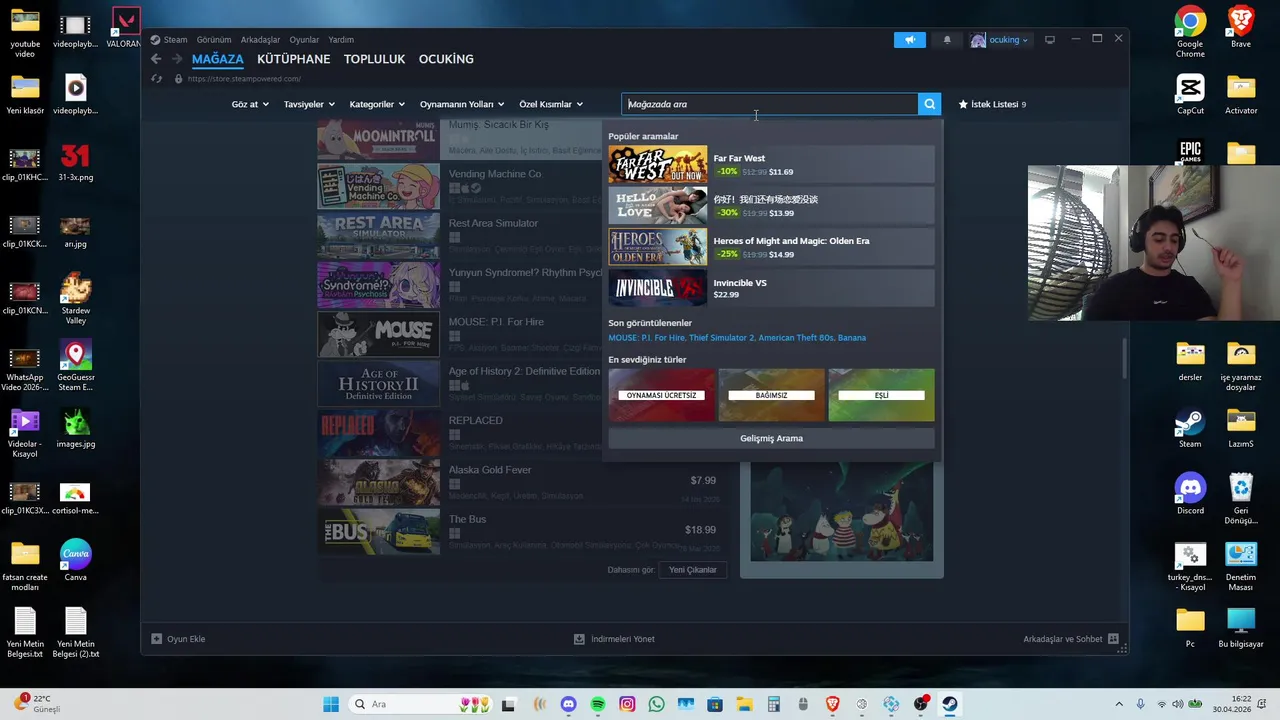
Task: Show hidden tray icons chevron
Action: pos(1118,704)
